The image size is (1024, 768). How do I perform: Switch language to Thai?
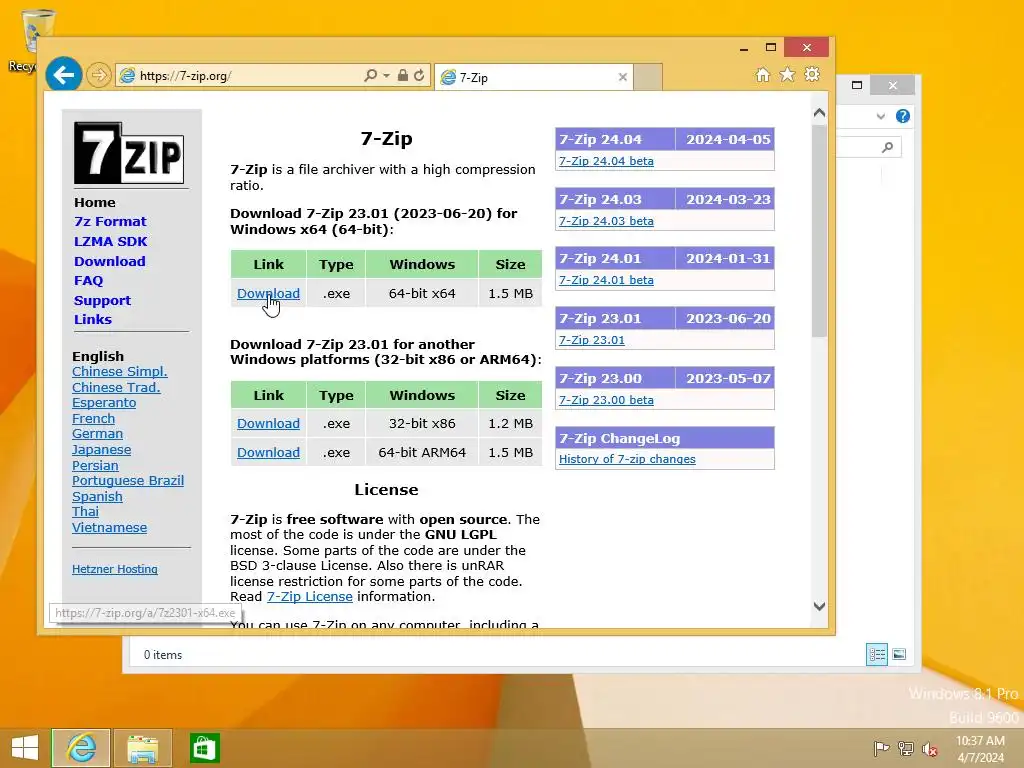coord(86,511)
